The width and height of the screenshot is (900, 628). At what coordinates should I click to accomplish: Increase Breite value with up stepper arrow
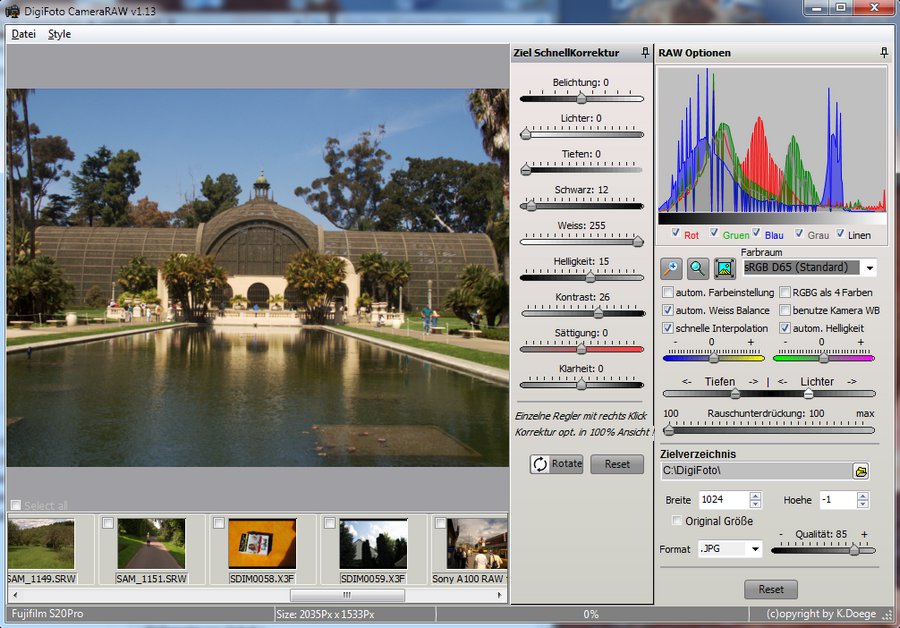pos(755,495)
